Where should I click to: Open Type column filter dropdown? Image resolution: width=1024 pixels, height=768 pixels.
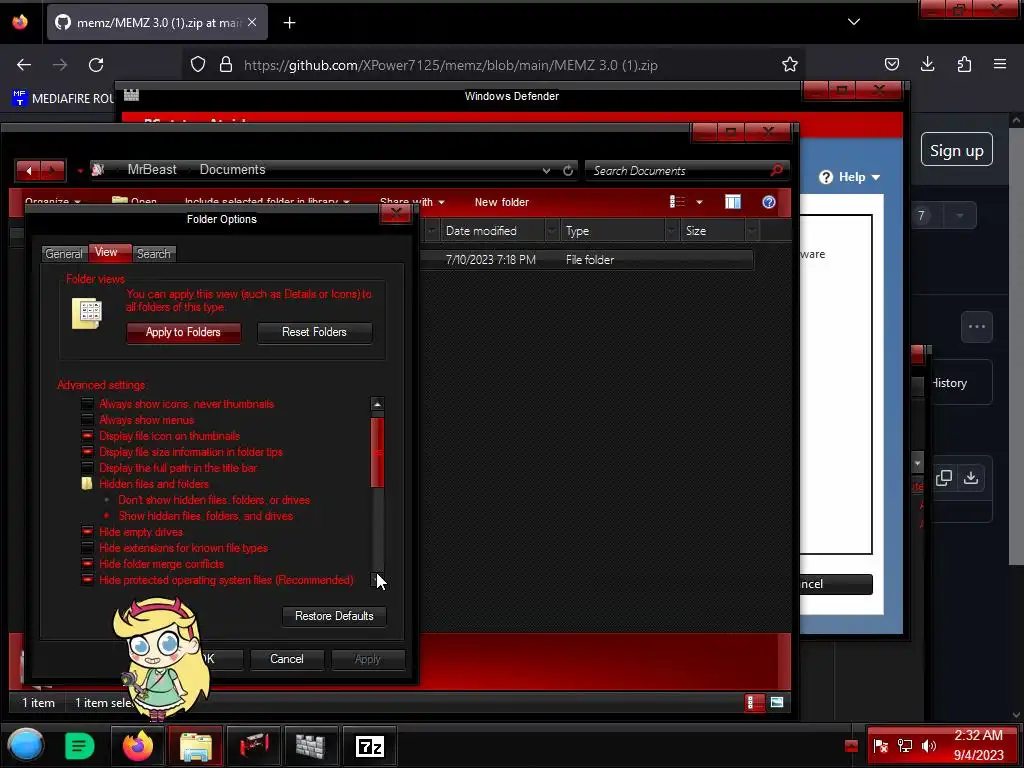click(672, 231)
